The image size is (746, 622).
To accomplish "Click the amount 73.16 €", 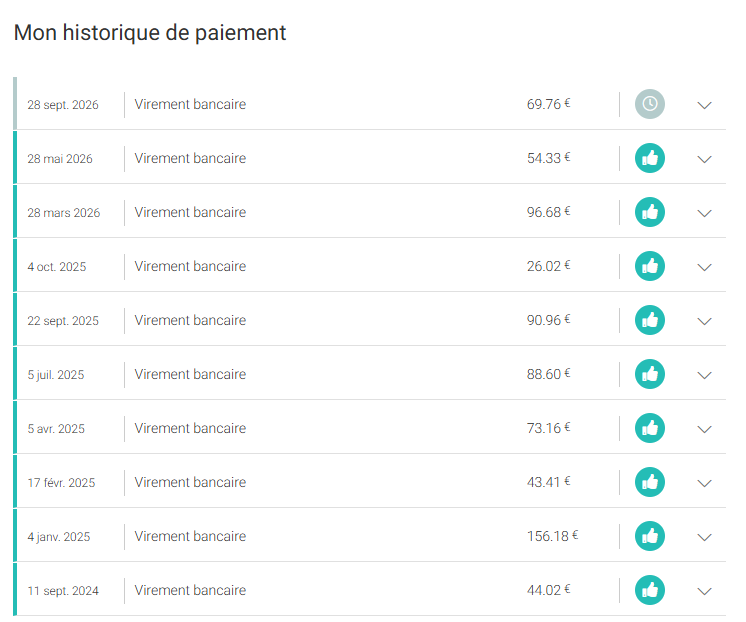I will coord(548,428).
